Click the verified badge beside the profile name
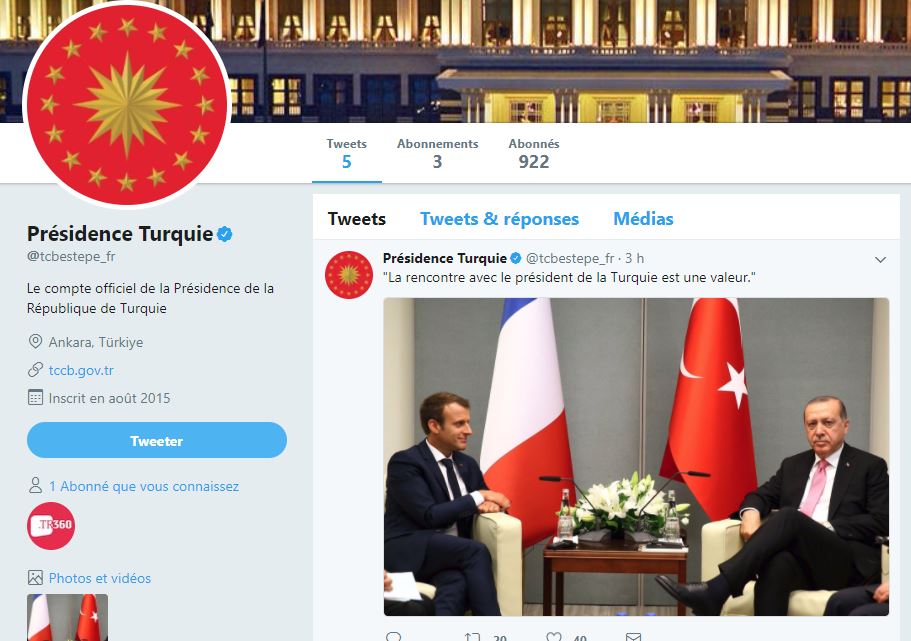911x641 pixels. coord(225,234)
